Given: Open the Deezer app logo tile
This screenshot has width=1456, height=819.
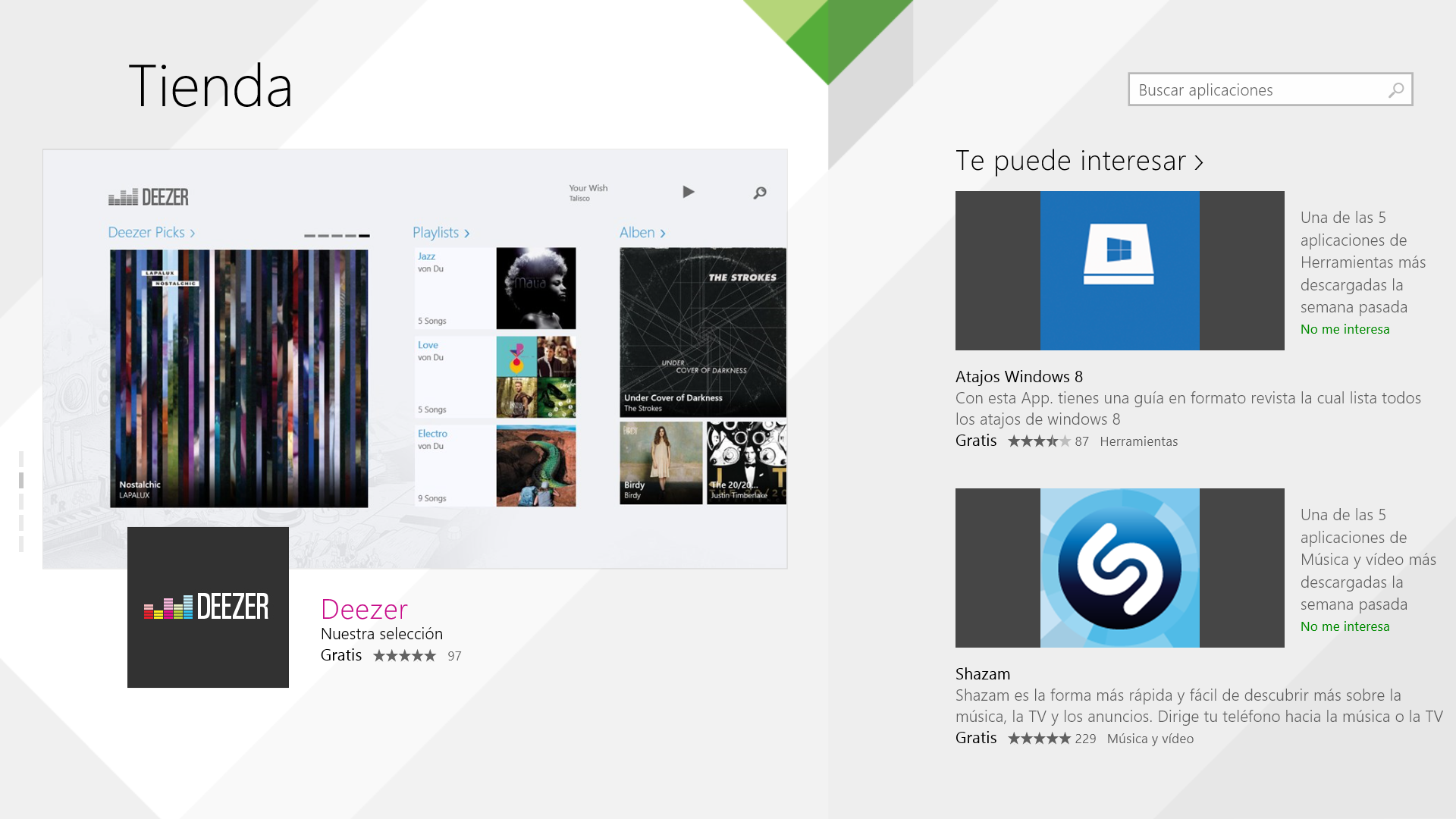Looking at the screenshot, I should [208, 607].
